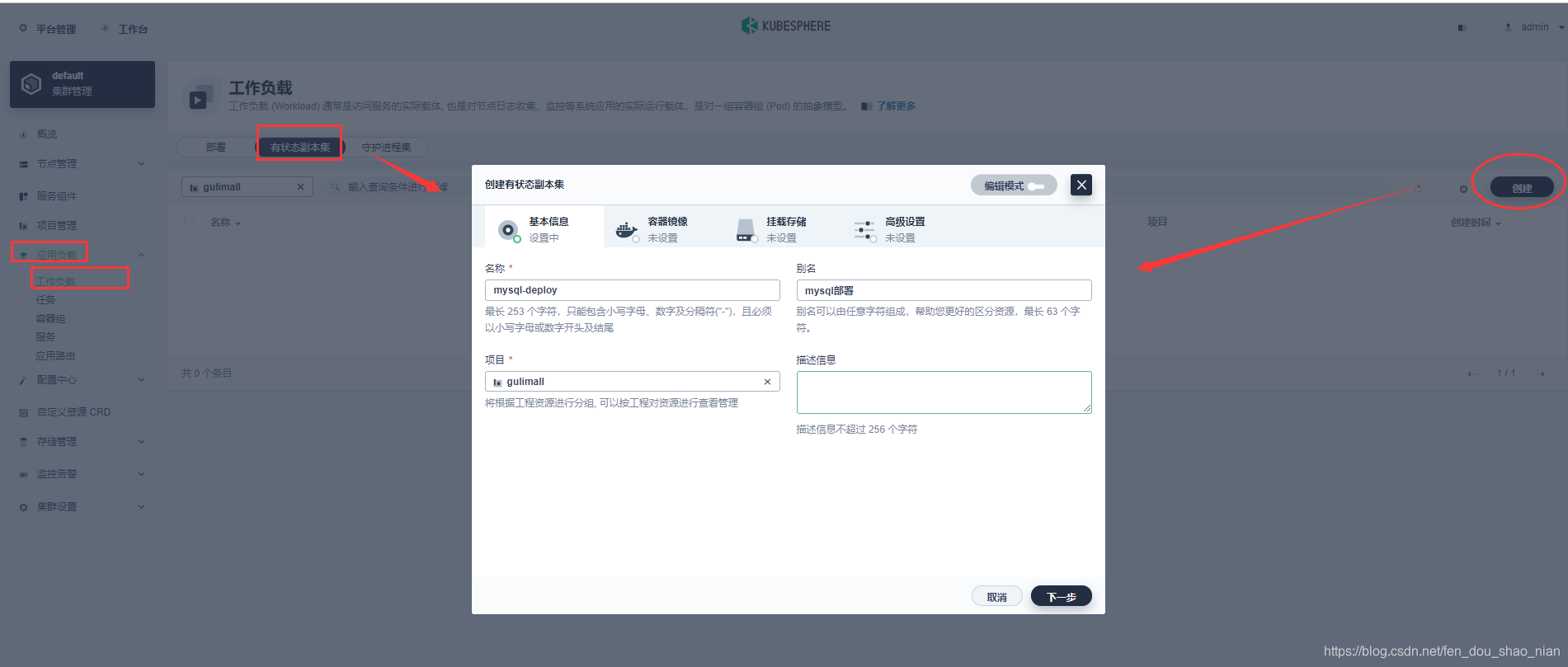1568x667 pixels.
Task: Click the 存储管理 icon in sidebar
Action: [23, 442]
